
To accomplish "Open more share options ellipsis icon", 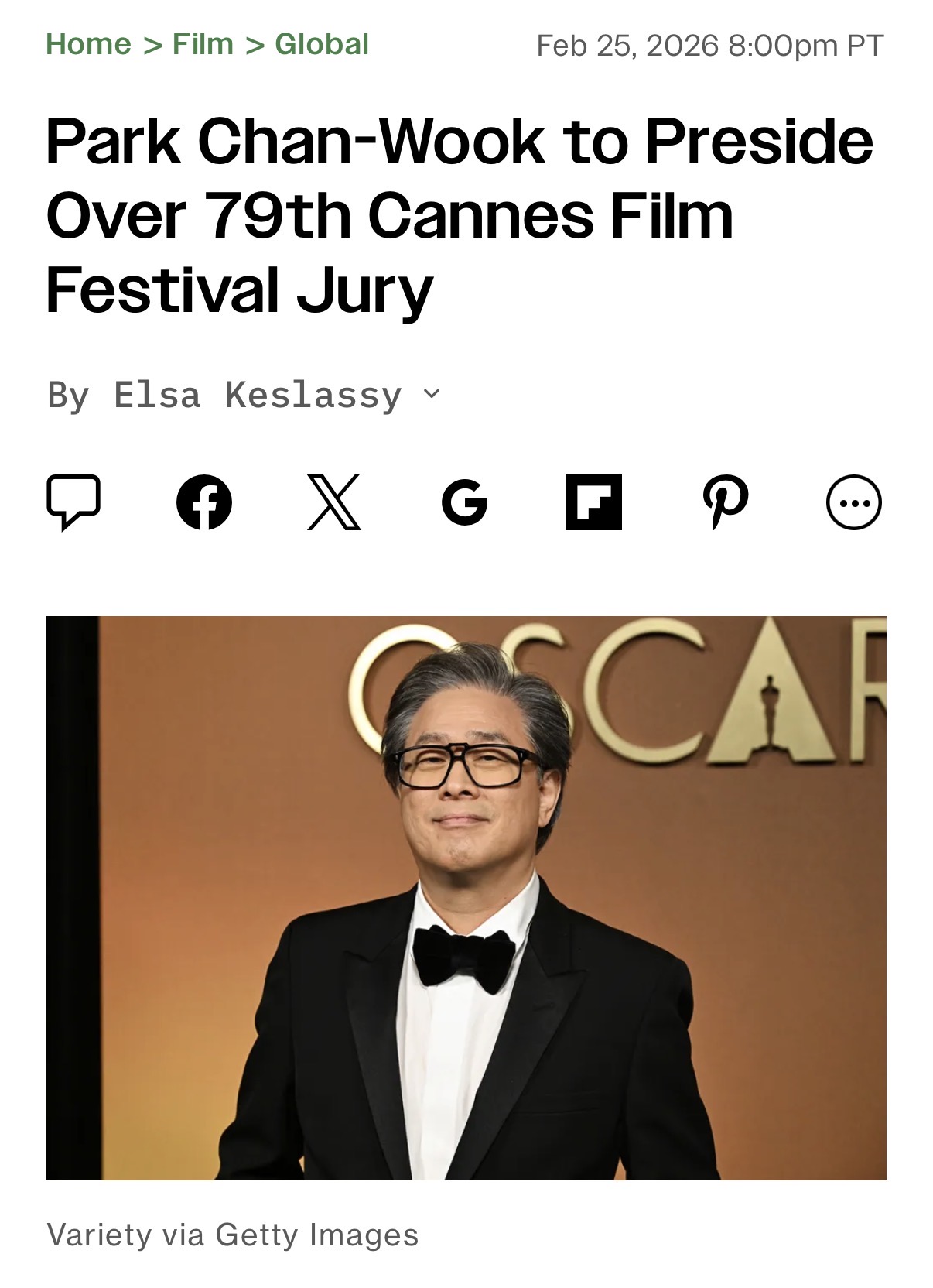I will [854, 502].
